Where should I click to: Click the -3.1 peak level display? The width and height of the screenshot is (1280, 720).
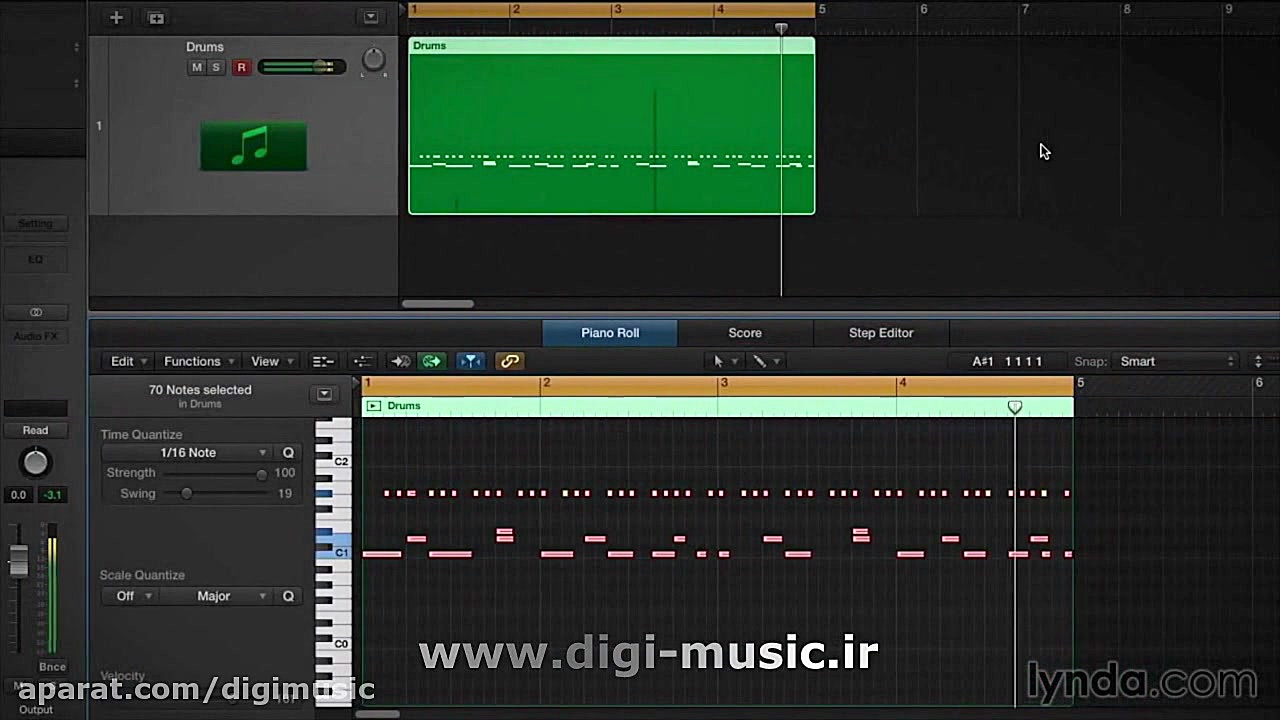coord(51,495)
